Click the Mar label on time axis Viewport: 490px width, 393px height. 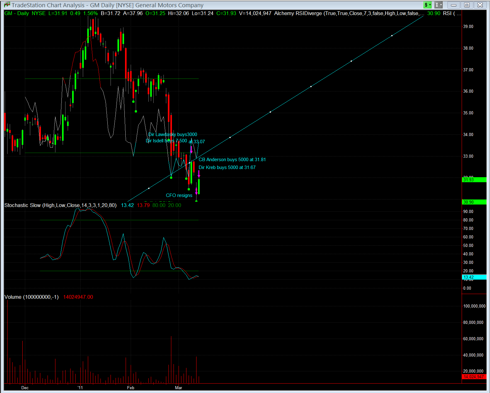click(178, 388)
